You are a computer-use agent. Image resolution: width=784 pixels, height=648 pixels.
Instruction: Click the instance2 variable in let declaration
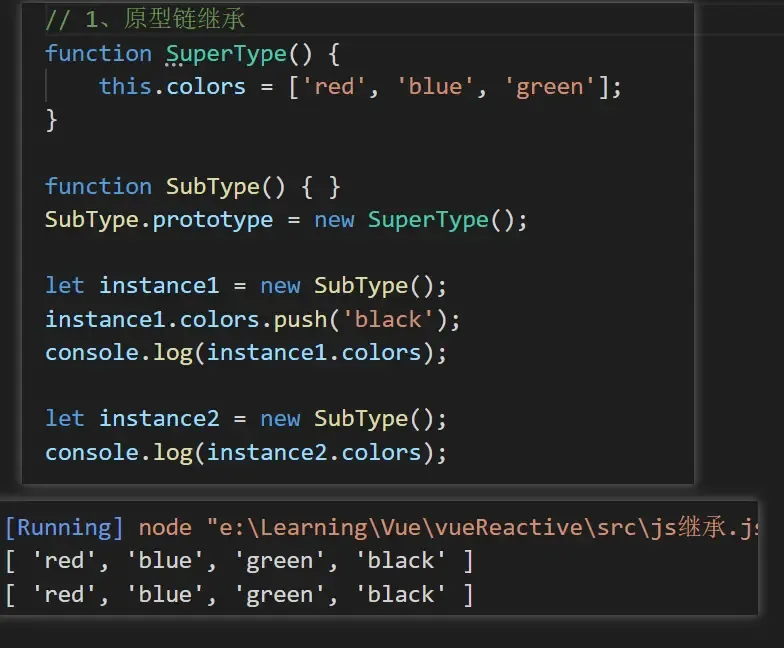coord(158,418)
